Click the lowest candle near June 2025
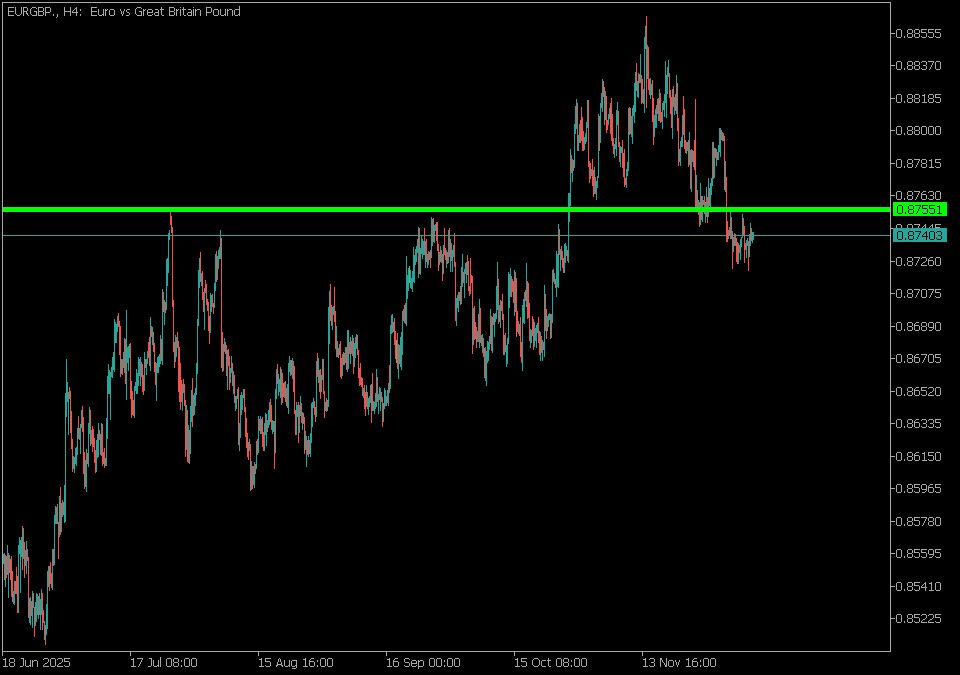The height and width of the screenshot is (675, 960). pos(45,640)
